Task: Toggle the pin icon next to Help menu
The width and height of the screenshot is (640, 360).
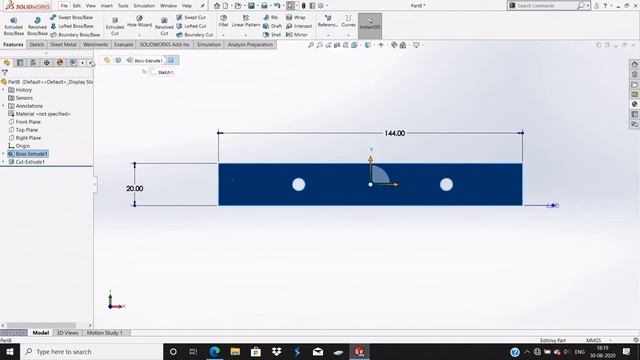Action: 202,6
